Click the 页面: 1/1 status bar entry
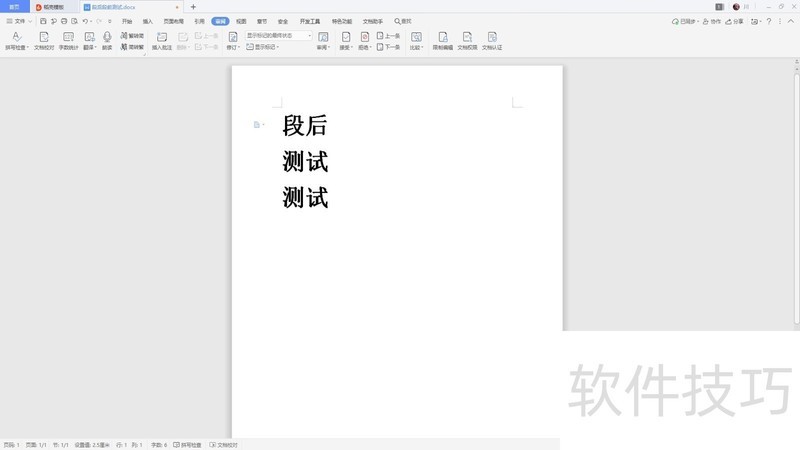The width and height of the screenshot is (800, 450). click(36, 445)
